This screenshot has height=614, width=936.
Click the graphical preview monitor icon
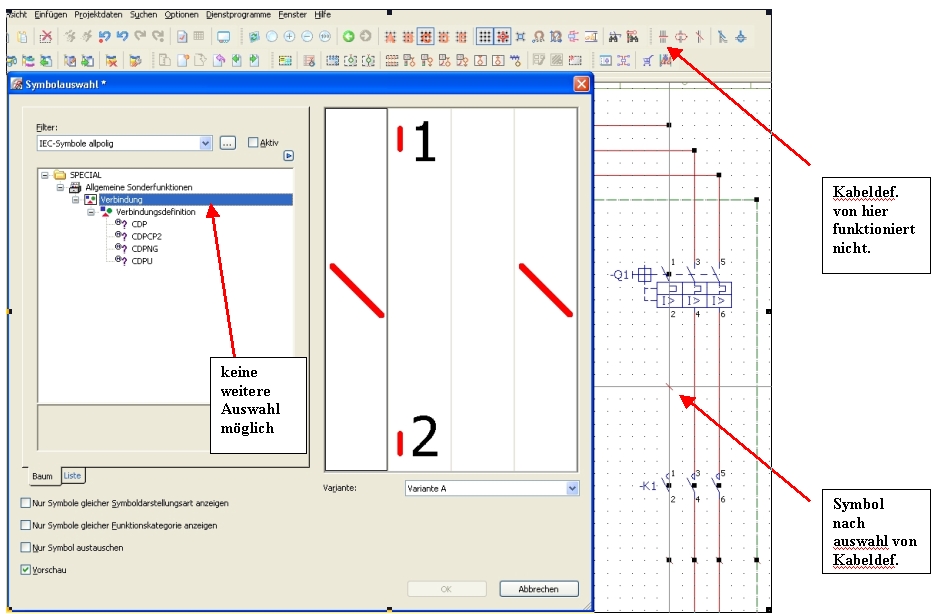coord(224,37)
